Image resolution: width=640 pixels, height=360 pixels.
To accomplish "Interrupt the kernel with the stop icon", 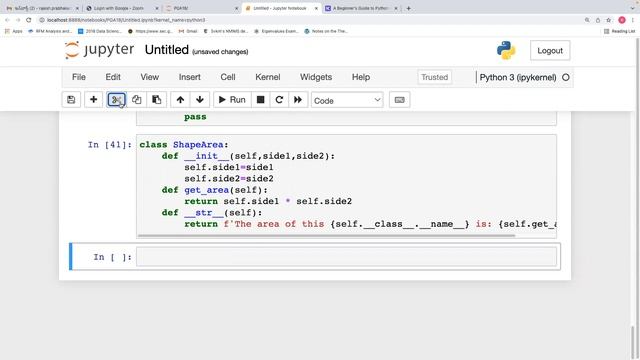I will click(x=260, y=100).
